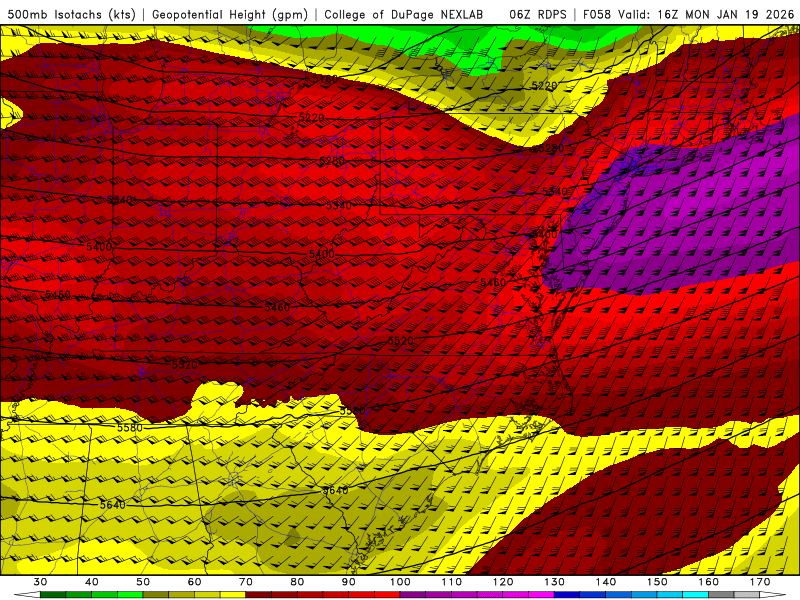This screenshot has width=800, height=600.
Task: Click the 40 knot legend label
Action: click(92, 582)
